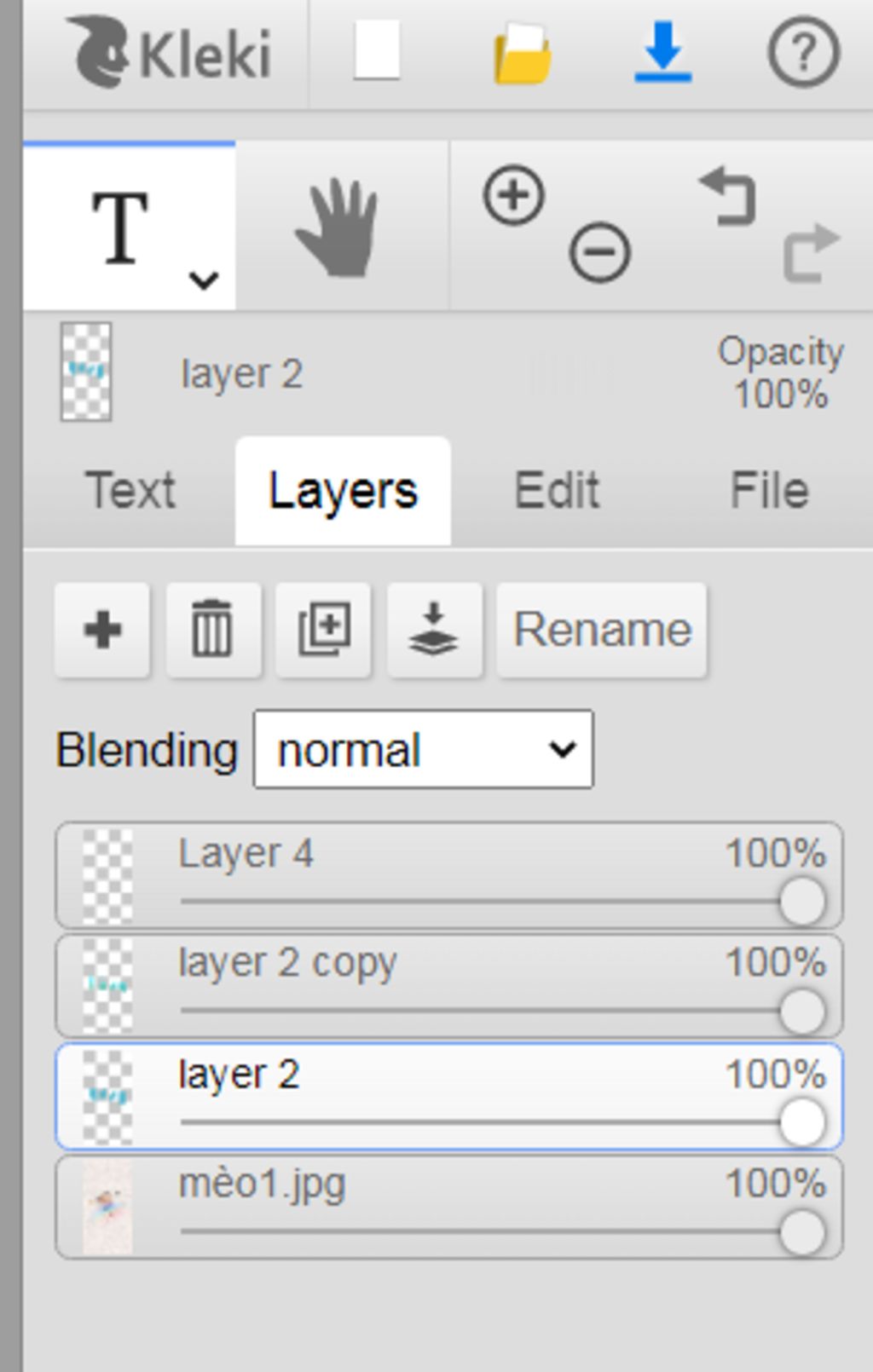The height and width of the screenshot is (1372, 873).
Task: Open the Blending mode normal dropdown
Action: coord(423,750)
